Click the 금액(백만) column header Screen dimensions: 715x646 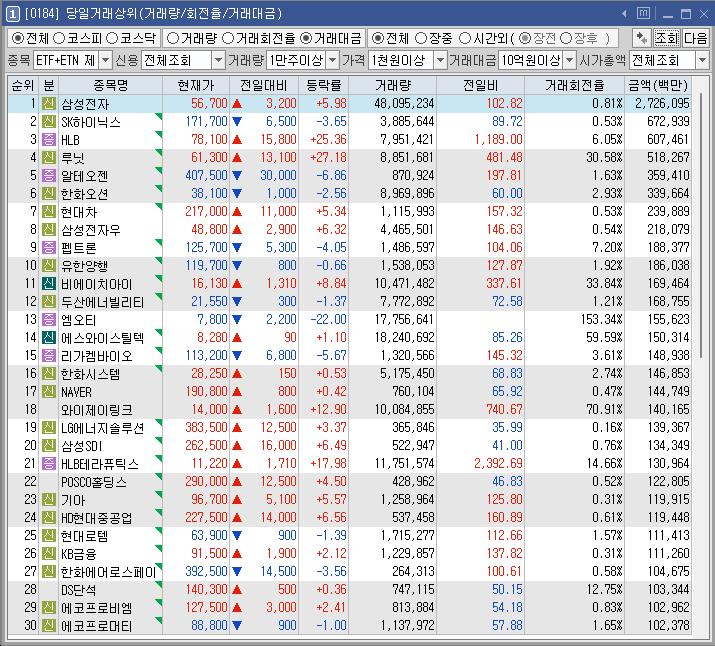point(658,85)
